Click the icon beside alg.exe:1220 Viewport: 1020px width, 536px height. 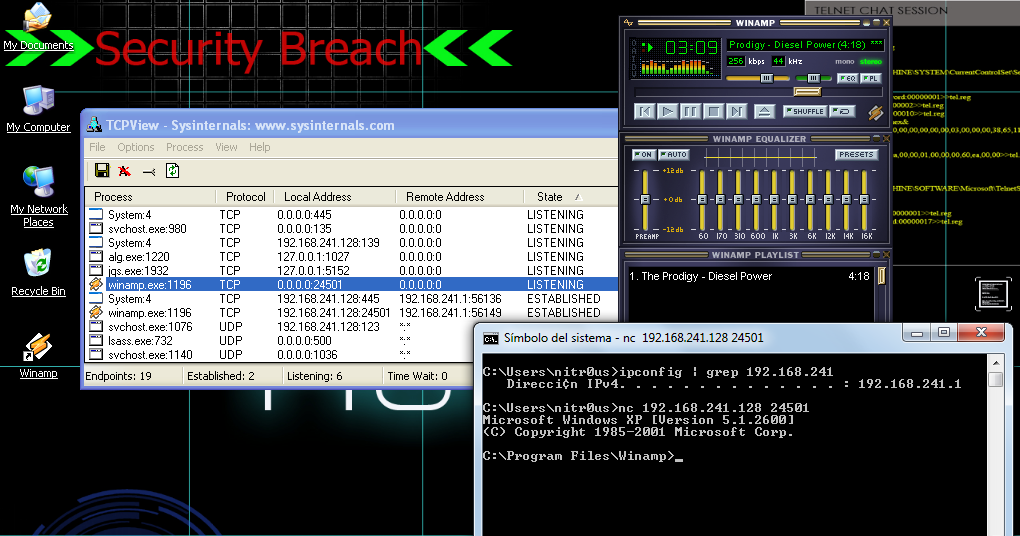[96, 256]
